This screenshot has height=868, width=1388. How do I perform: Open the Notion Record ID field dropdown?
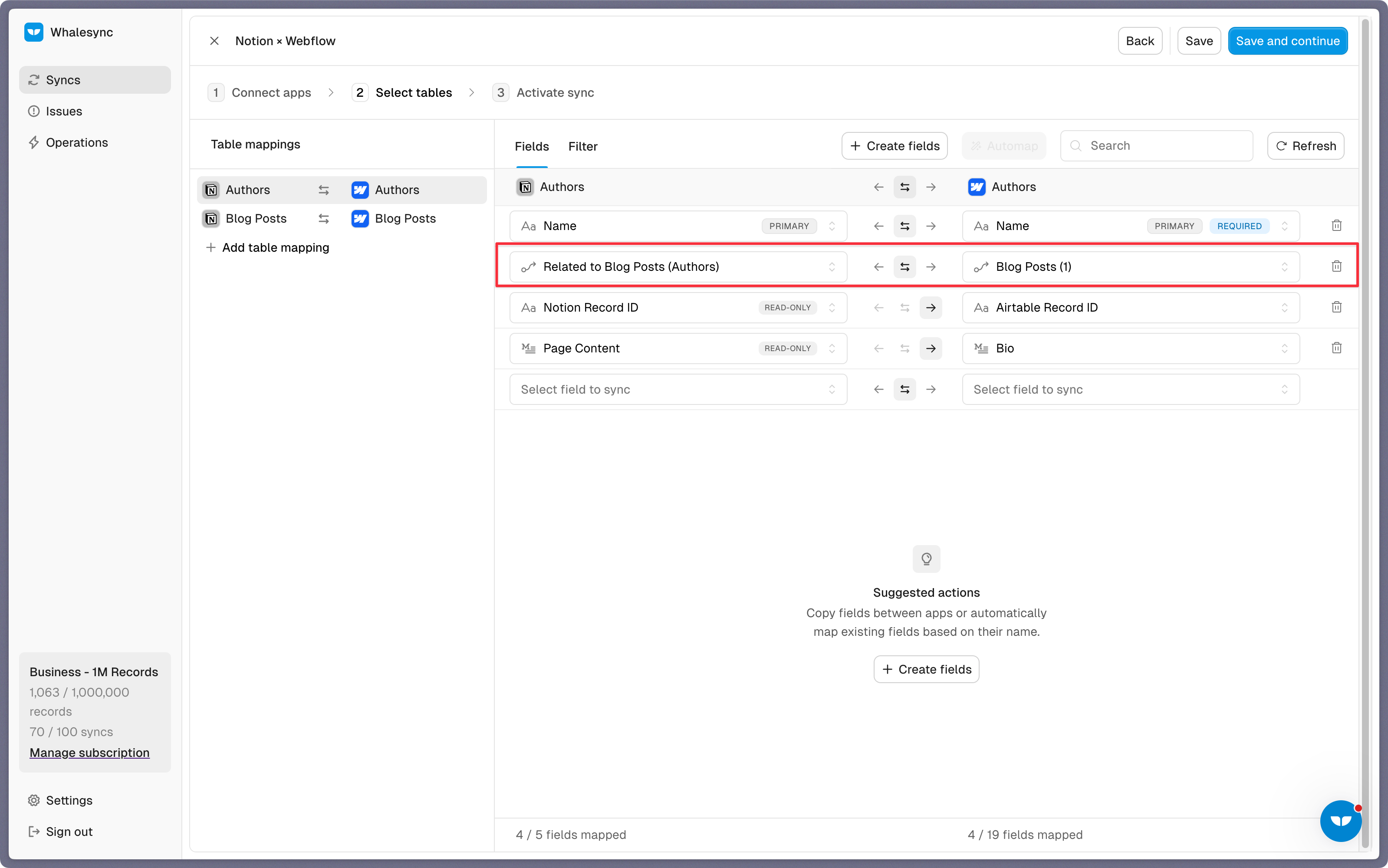[x=678, y=308]
